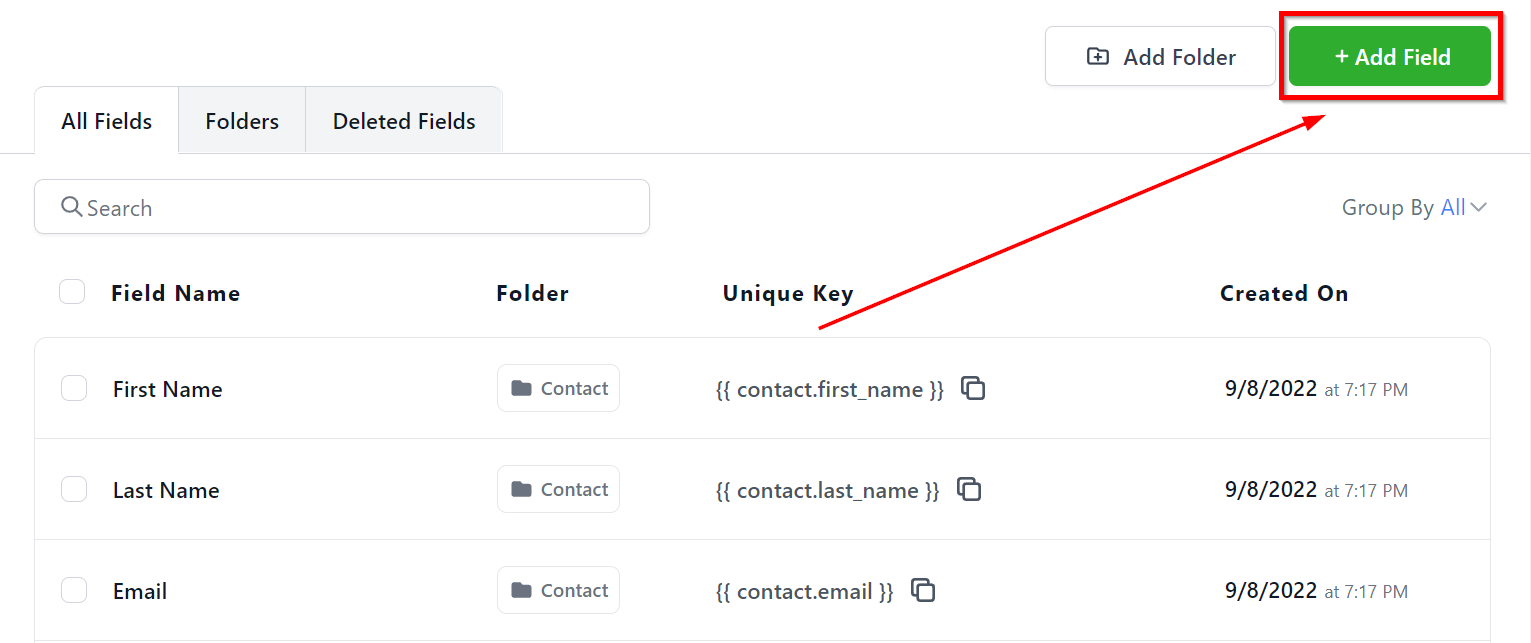The height and width of the screenshot is (643, 1531).
Task: Check the Email row checkbox
Action: [74, 590]
